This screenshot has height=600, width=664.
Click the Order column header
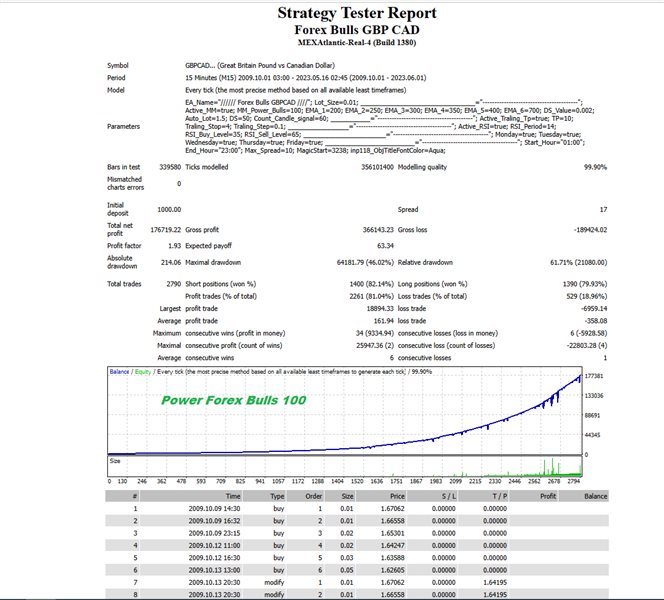point(315,495)
